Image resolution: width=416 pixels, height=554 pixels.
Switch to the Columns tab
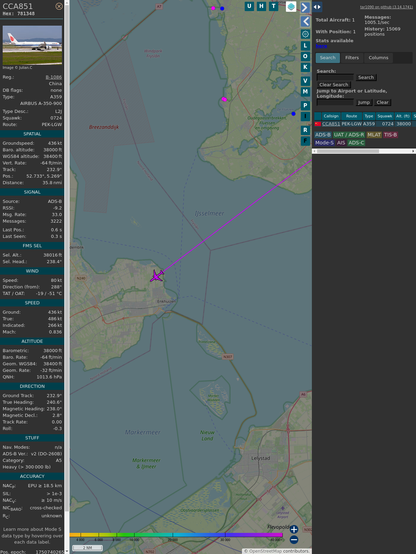click(378, 58)
